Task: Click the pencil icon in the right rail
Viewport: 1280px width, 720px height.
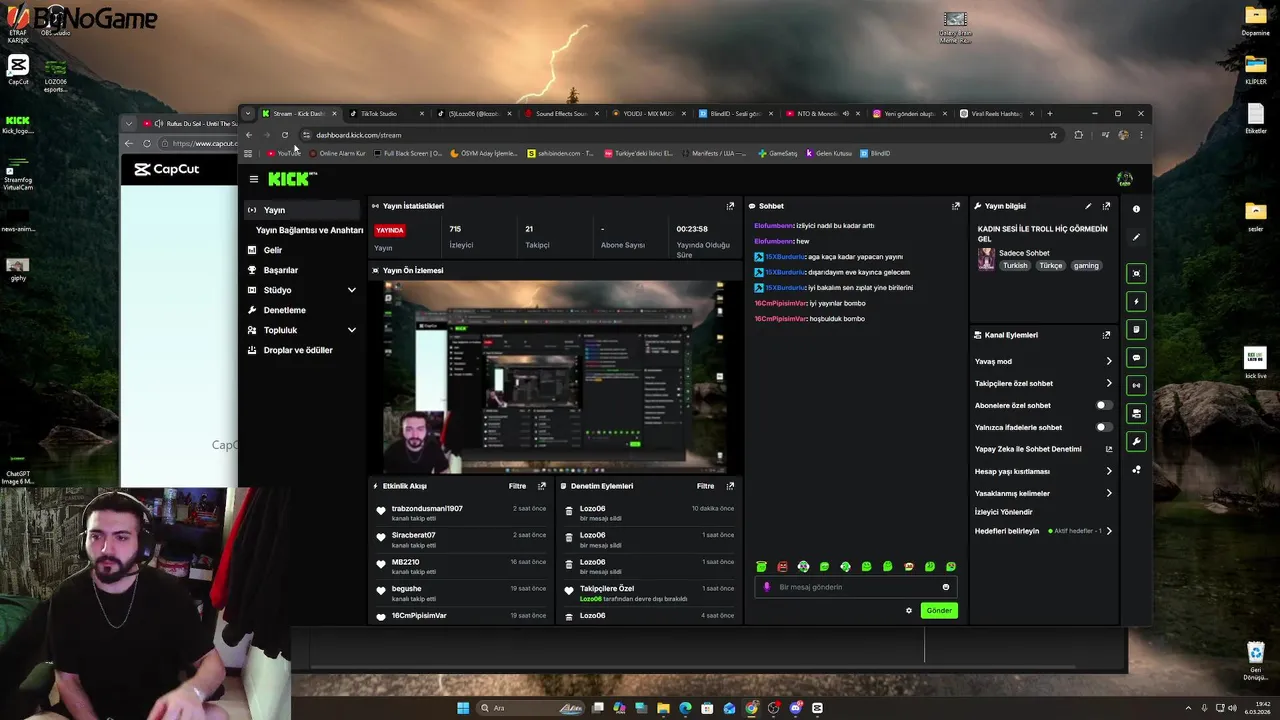Action: coord(1136,237)
